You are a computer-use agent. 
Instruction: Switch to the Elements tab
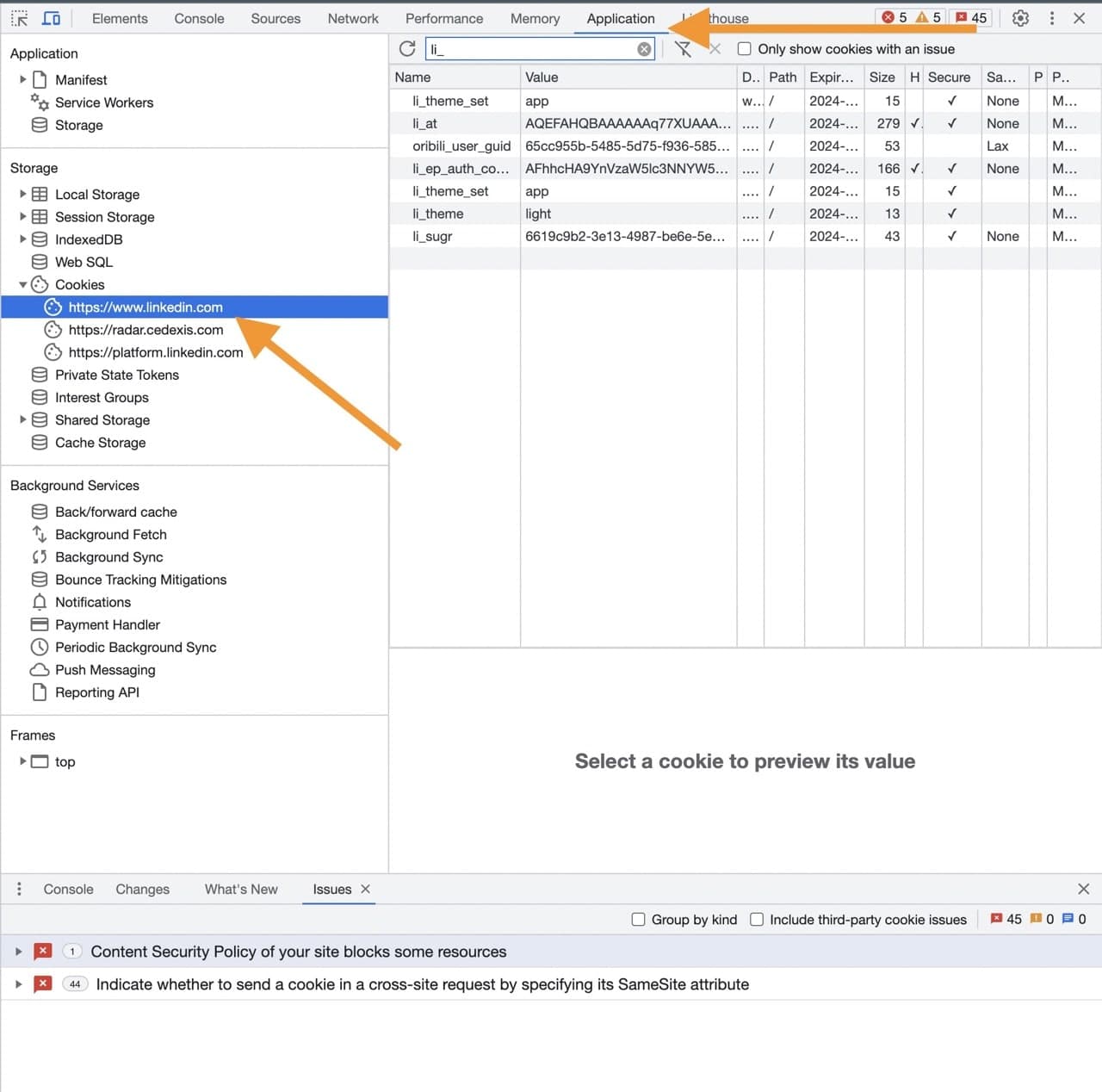[120, 18]
